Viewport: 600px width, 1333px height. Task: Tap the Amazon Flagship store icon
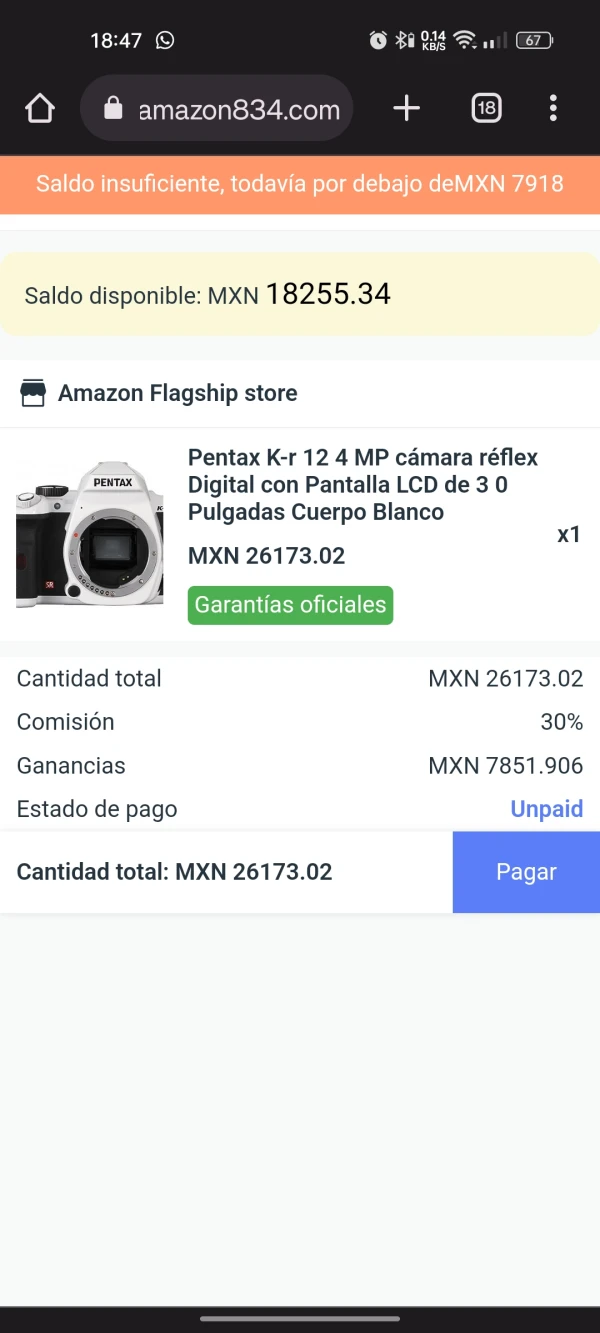click(x=33, y=393)
